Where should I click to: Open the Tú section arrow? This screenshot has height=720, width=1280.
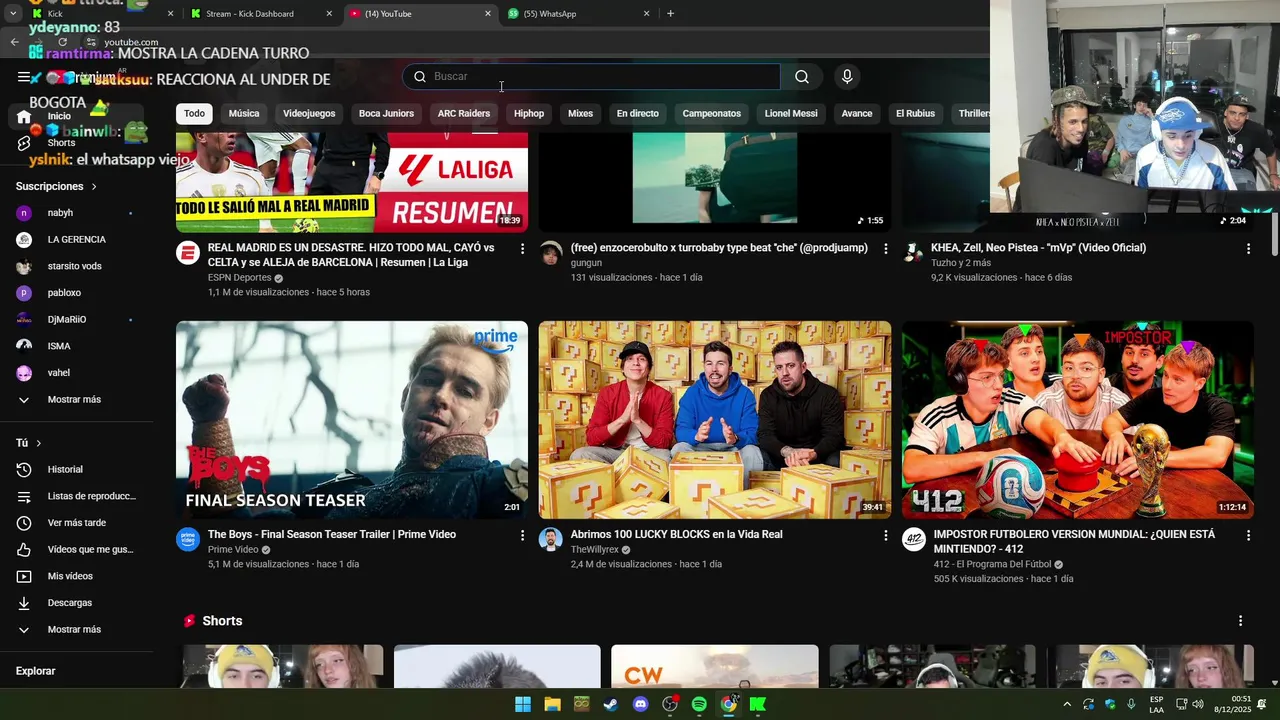tap(39, 443)
